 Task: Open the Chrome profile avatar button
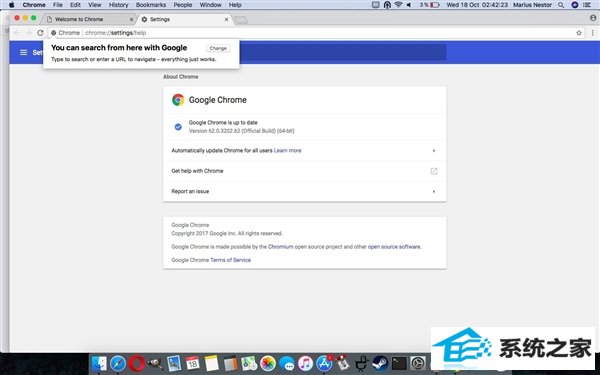(x=593, y=18)
